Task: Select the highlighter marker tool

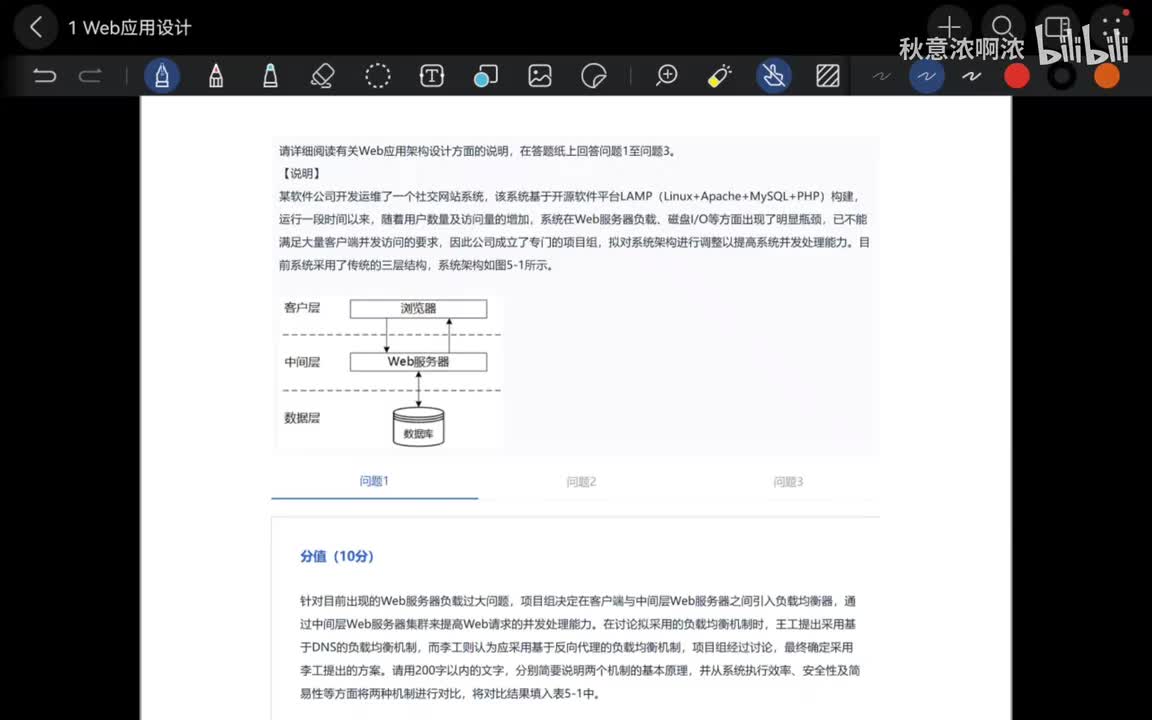Action: pyautogui.click(x=270, y=76)
